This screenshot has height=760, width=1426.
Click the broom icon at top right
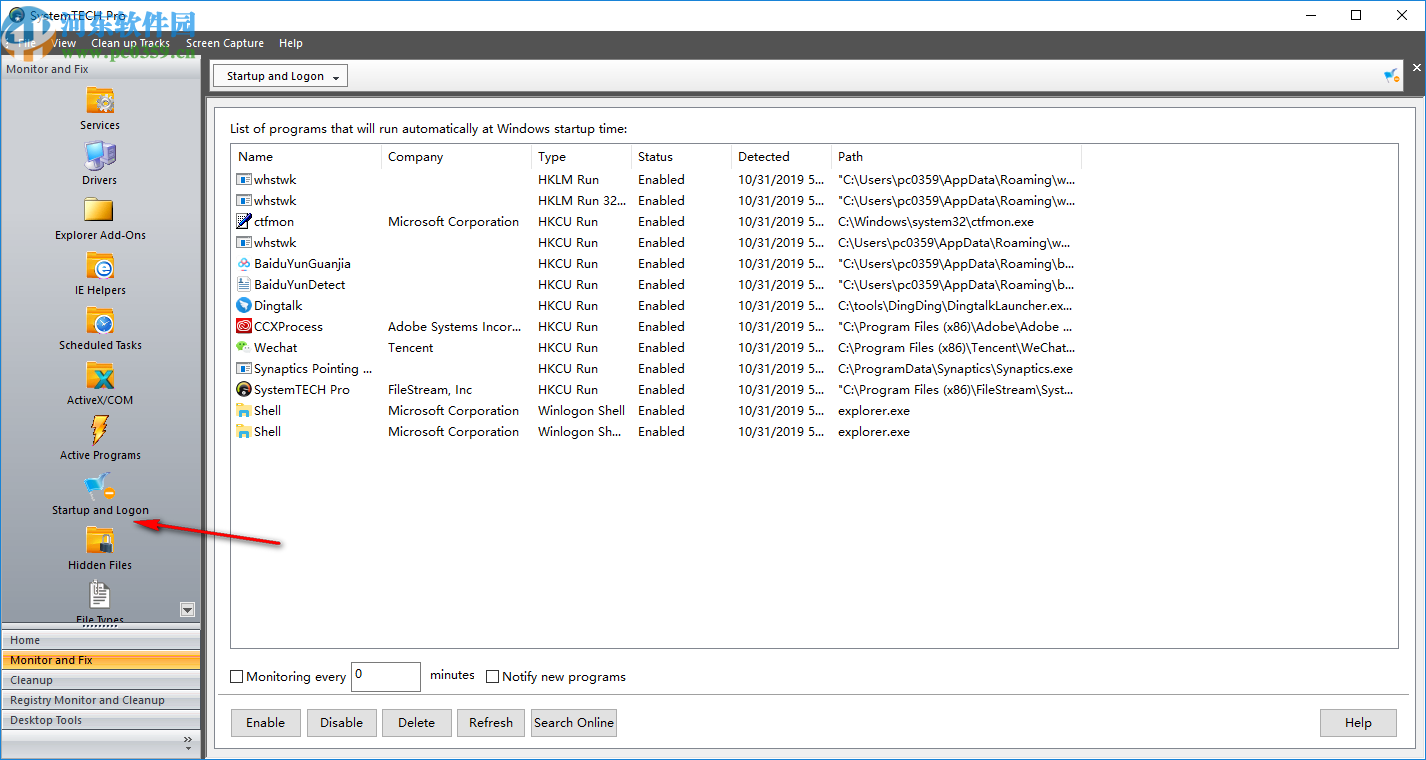click(x=1391, y=76)
